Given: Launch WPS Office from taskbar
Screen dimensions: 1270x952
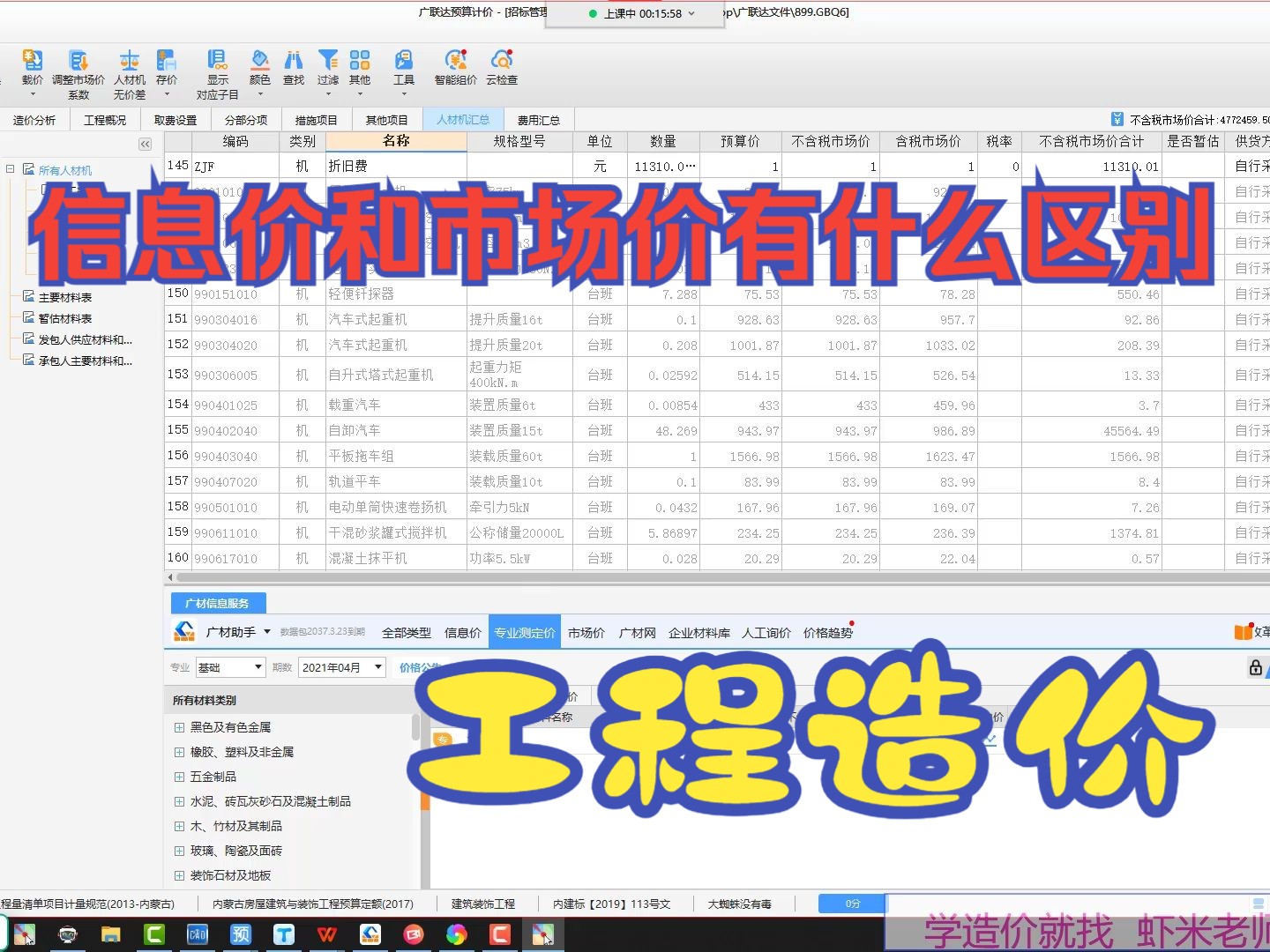Looking at the screenshot, I should [x=327, y=934].
